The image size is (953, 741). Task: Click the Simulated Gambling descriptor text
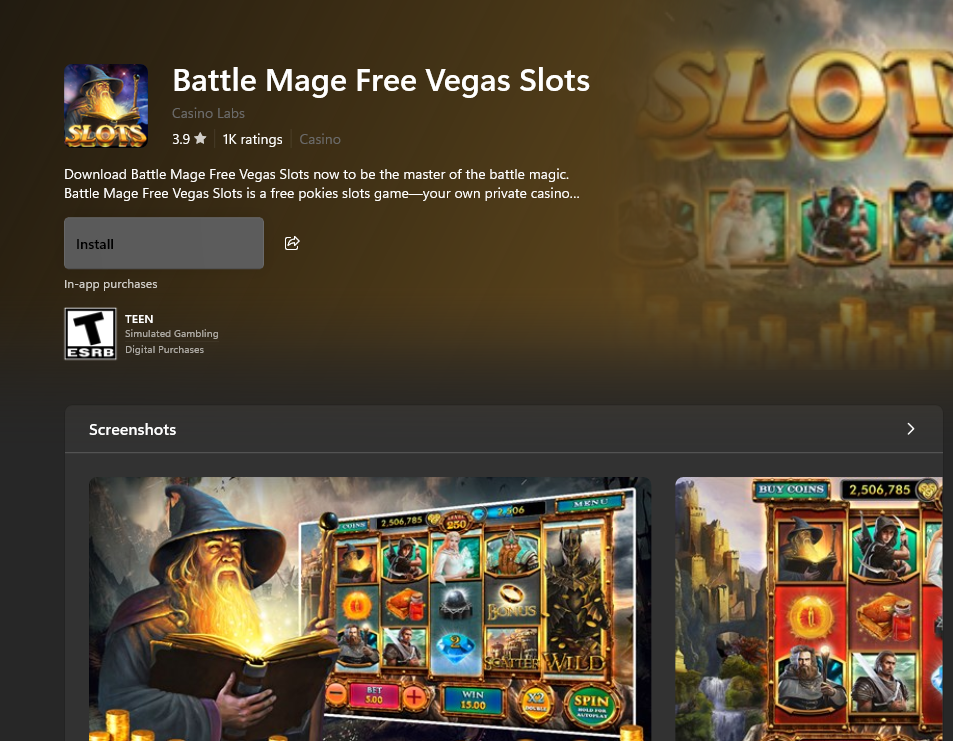tap(171, 334)
